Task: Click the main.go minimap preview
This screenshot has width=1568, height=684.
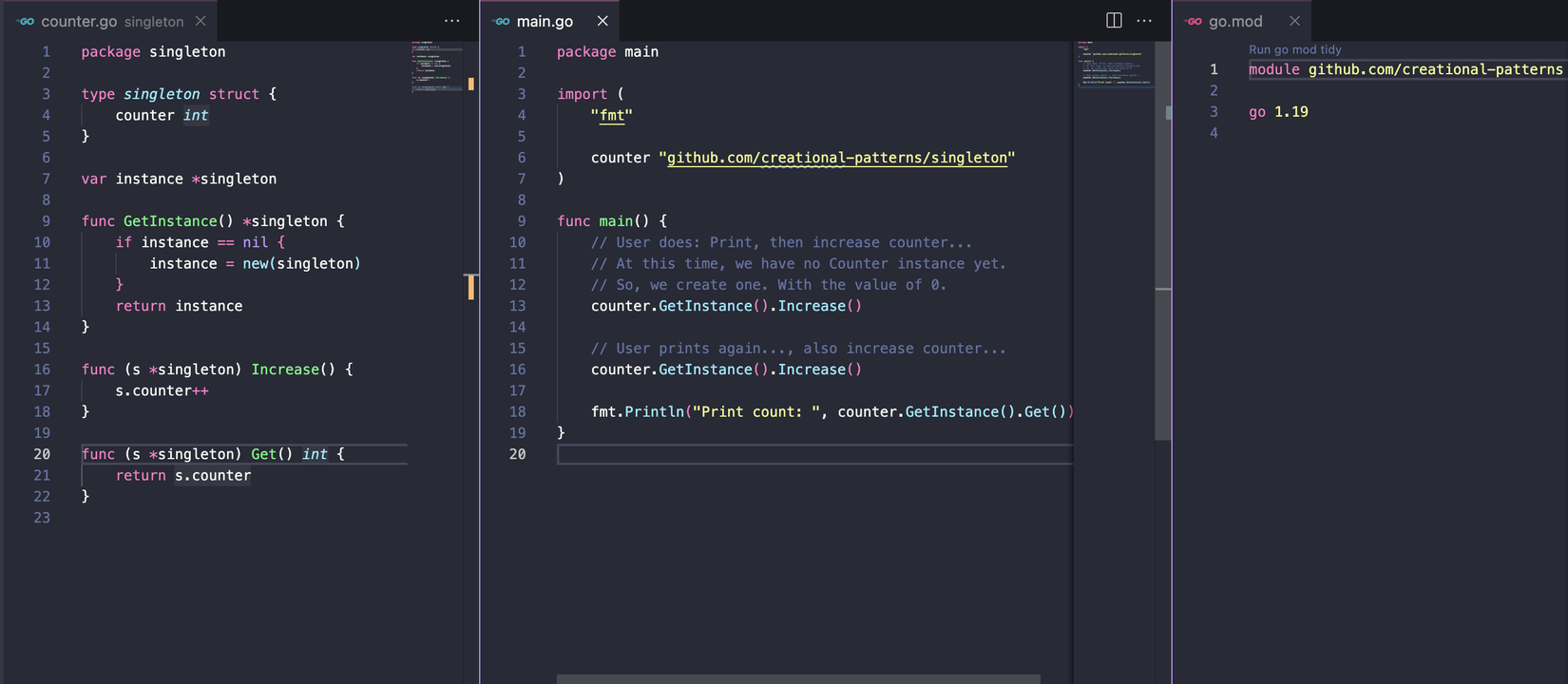Action: [x=1112, y=64]
